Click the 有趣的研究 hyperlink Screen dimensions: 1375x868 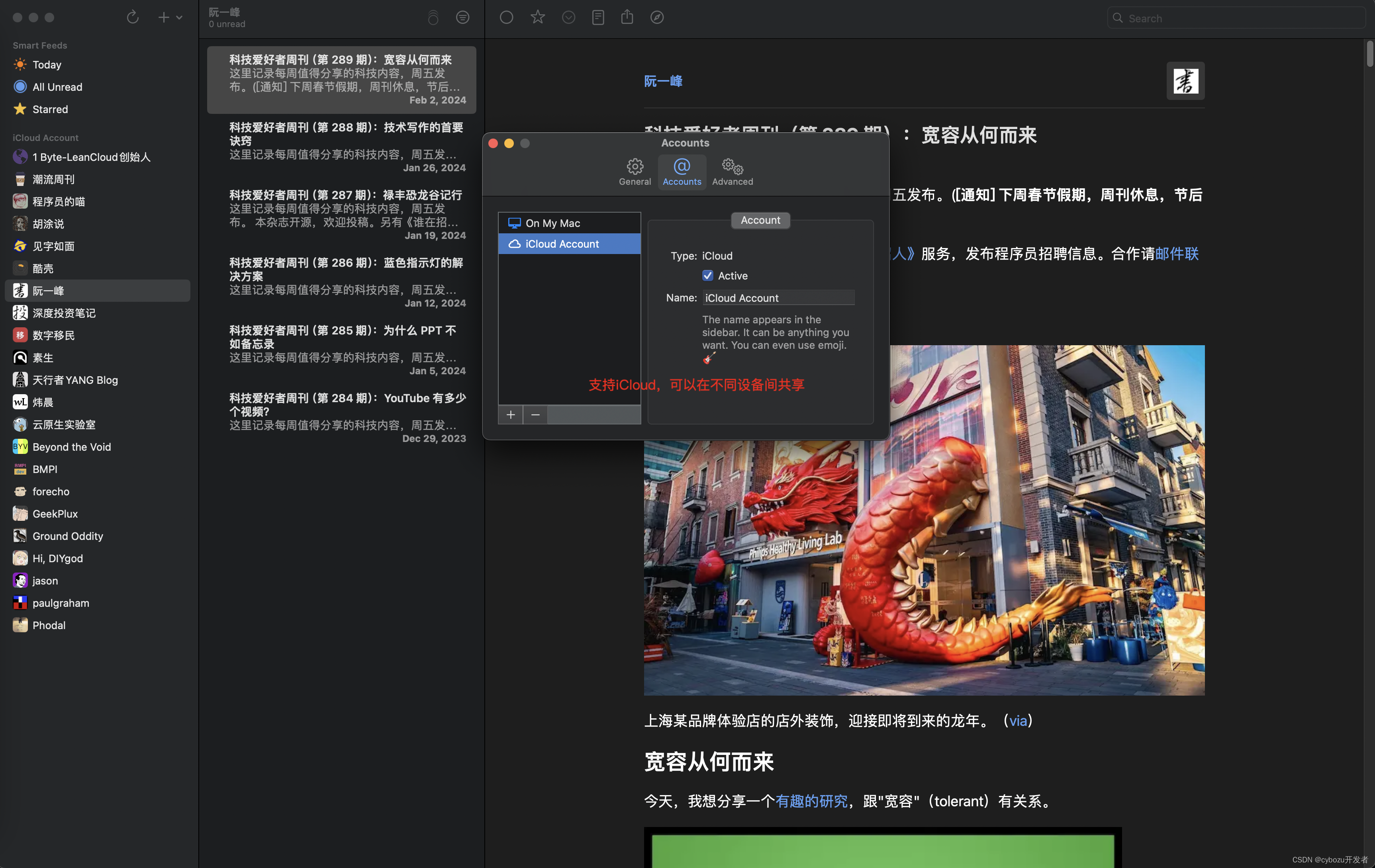(x=811, y=801)
